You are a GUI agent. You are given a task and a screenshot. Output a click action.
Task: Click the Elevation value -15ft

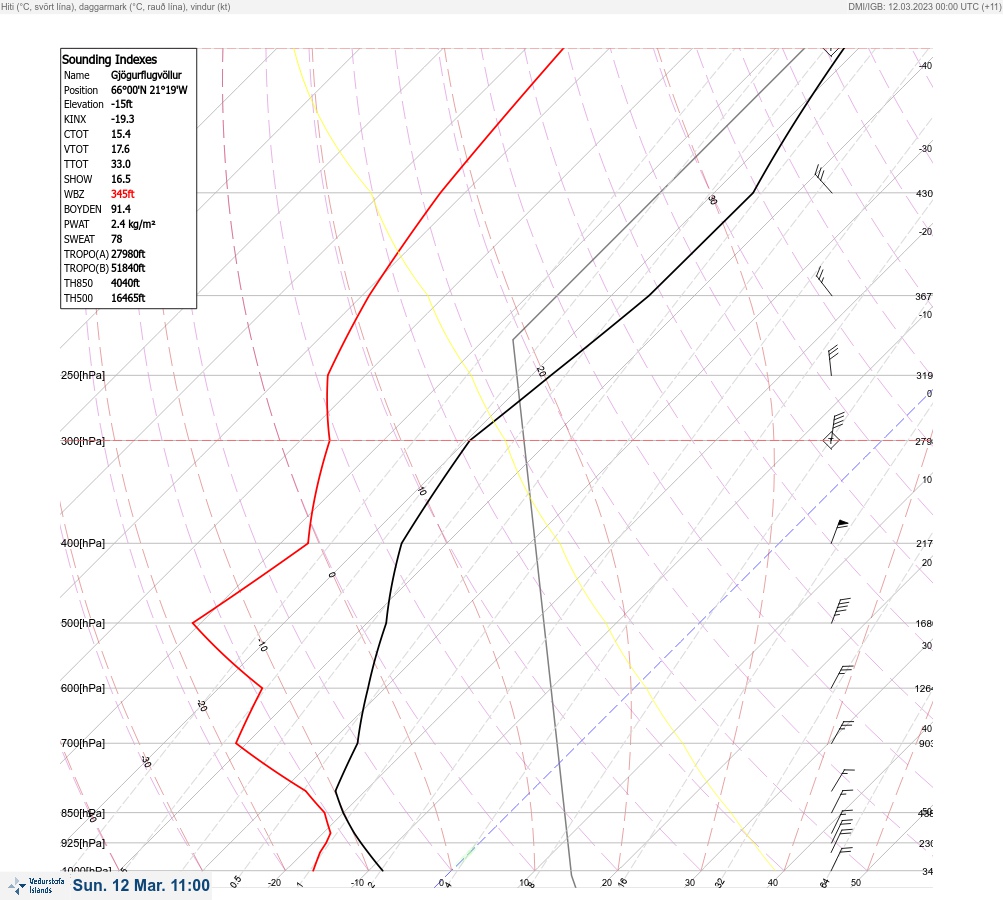(122, 104)
